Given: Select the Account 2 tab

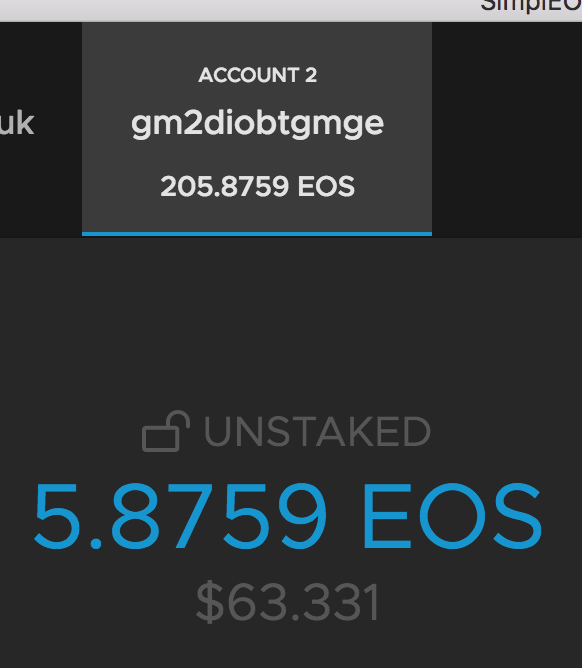Looking at the screenshot, I should tap(257, 129).
